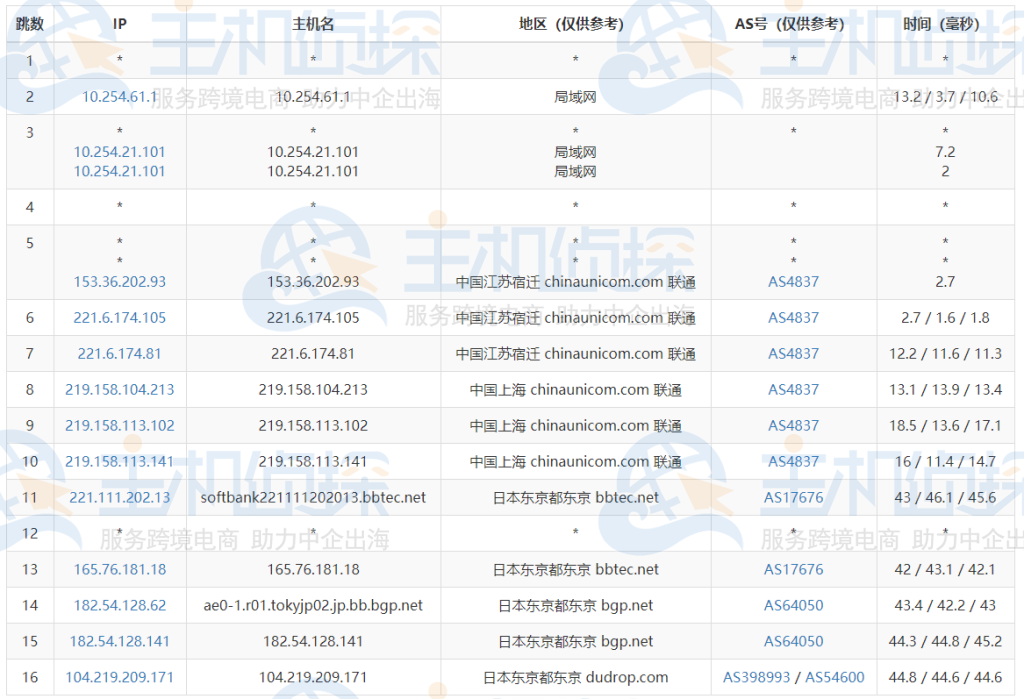The width and height of the screenshot is (1024, 699).
Task: Click the 221.6.174.81 IP link
Action: (119, 353)
